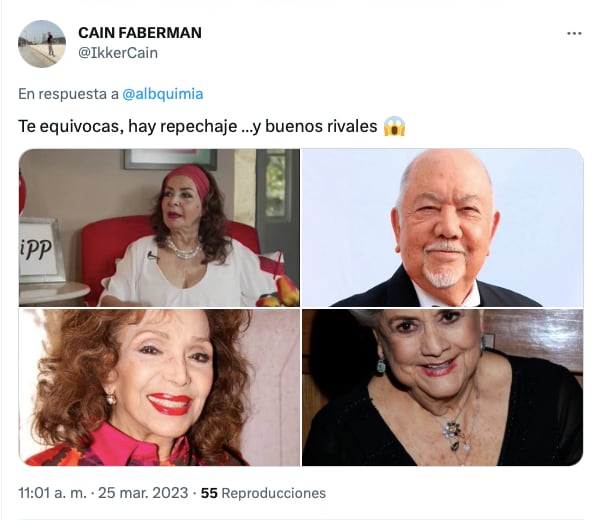The height and width of the screenshot is (520, 595).
Task: Open photo of woman with red headband
Action: (159, 228)
